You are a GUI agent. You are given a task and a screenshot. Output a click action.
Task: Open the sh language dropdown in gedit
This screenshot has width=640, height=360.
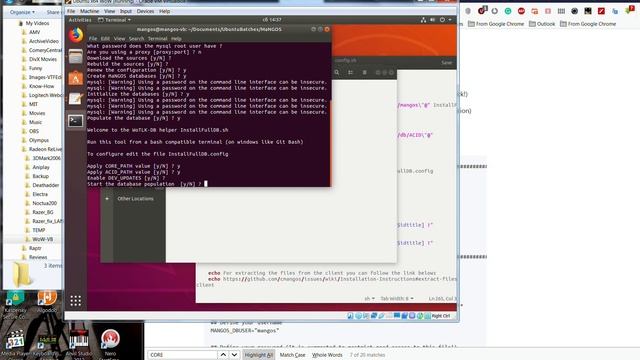369,298
